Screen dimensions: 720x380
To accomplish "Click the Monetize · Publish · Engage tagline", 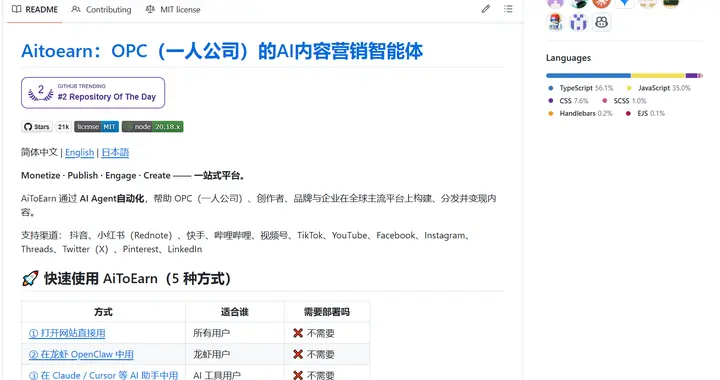I will [133, 175].
